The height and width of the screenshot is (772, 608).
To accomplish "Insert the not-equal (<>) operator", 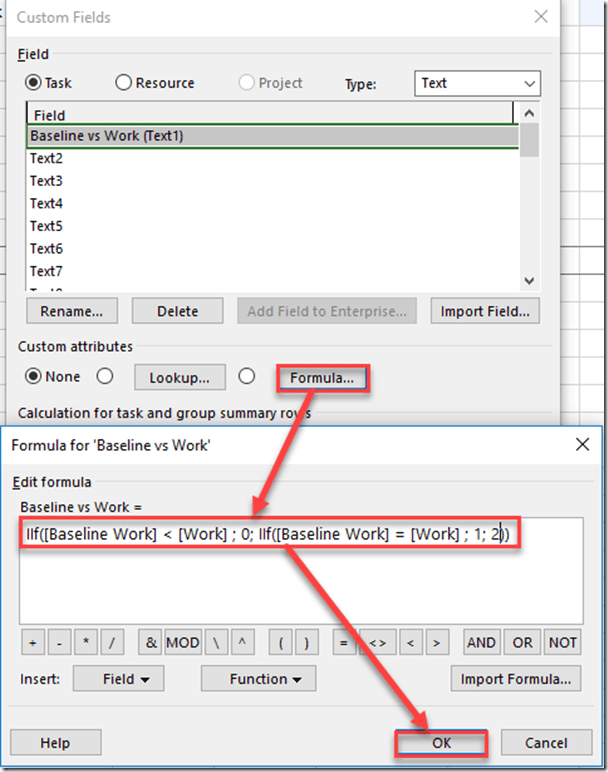I will pos(377,643).
